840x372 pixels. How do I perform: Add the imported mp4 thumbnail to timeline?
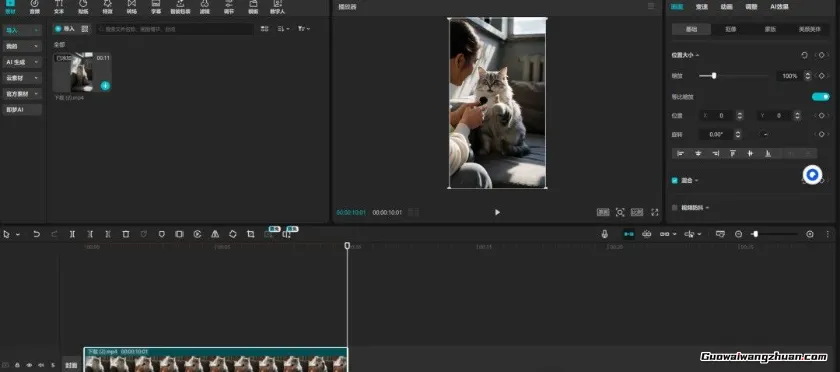pos(106,86)
